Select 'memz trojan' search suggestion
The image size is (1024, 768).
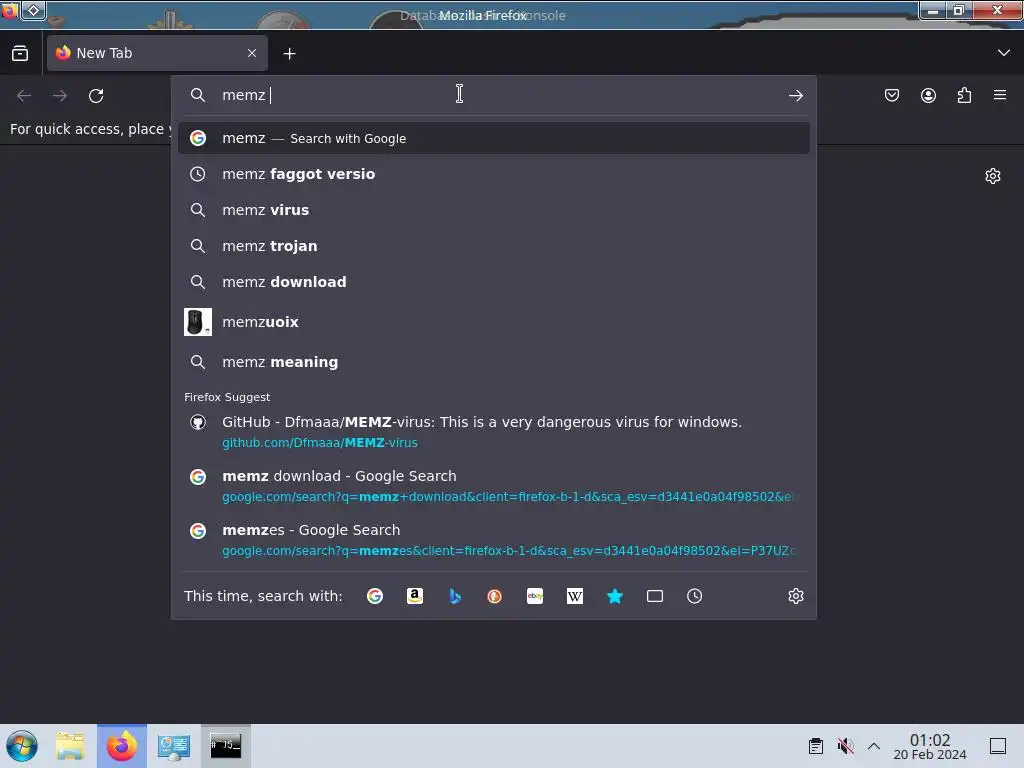pos(494,246)
